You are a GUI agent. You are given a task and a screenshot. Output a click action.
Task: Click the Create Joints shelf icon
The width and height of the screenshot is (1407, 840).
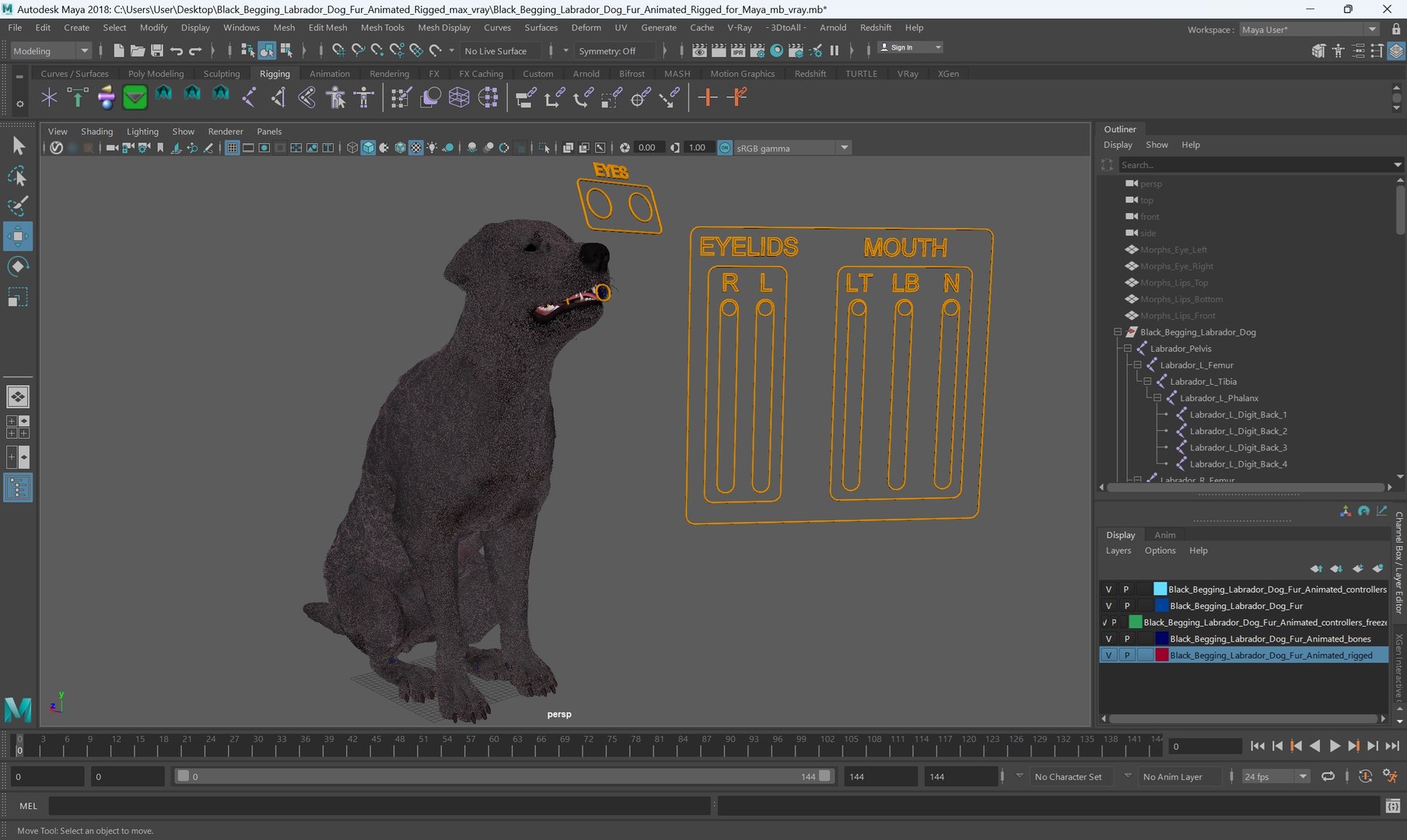pos(248,97)
